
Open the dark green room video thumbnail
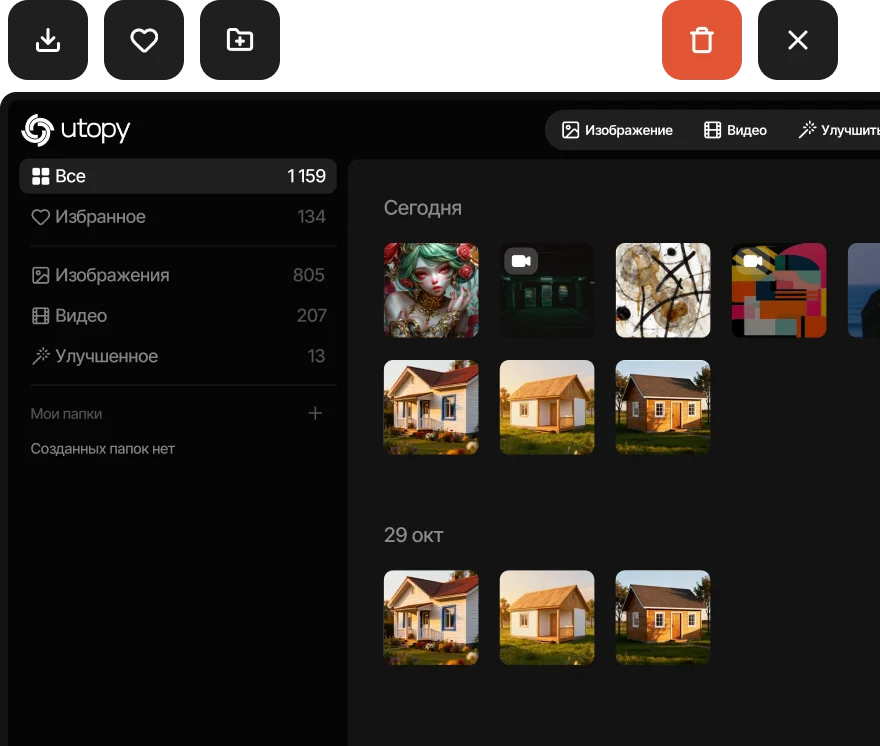(547, 290)
